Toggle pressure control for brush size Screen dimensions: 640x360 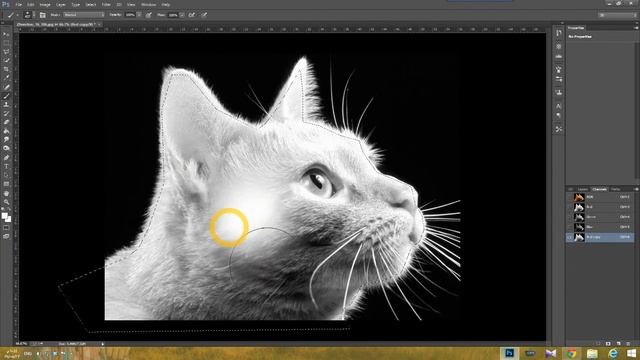[204, 15]
